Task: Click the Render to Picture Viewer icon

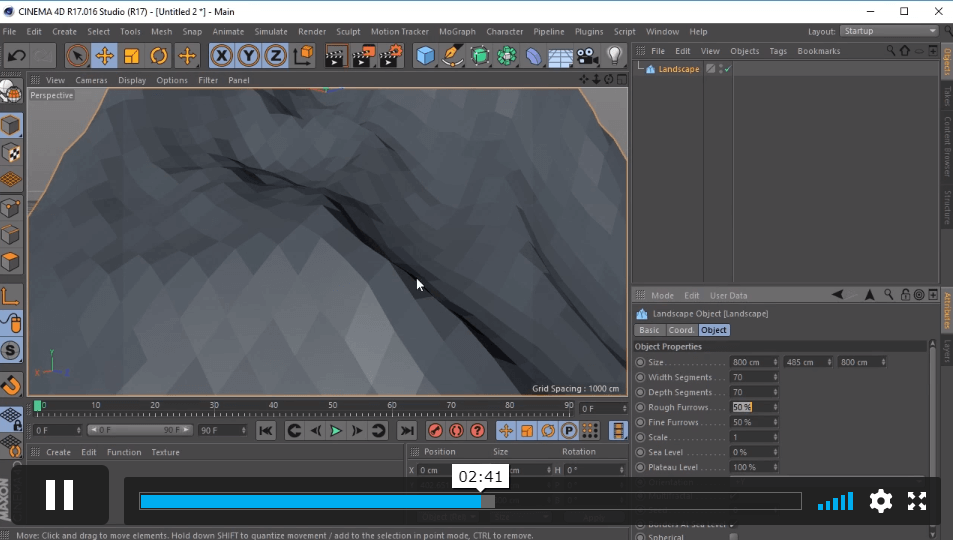Action: click(362, 56)
